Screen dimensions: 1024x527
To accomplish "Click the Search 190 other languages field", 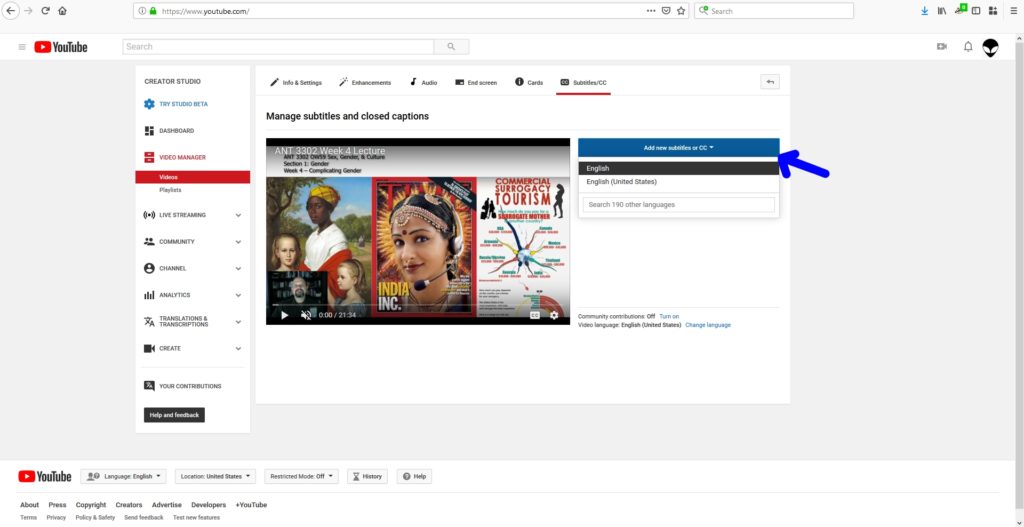I will point(678,205).
